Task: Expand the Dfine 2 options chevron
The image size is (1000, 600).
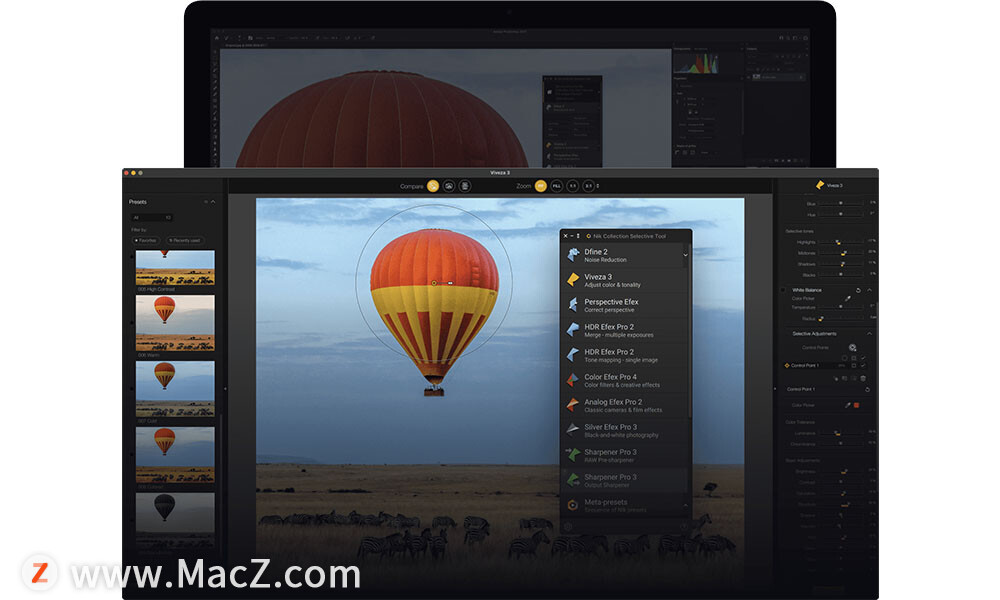Action: tap(686, 255)
